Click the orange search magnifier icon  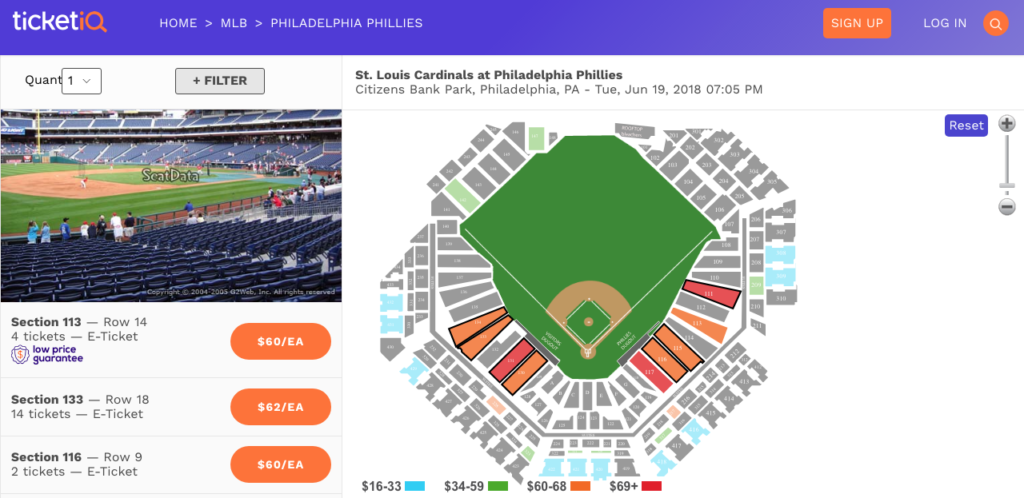(x=995, y=24)
